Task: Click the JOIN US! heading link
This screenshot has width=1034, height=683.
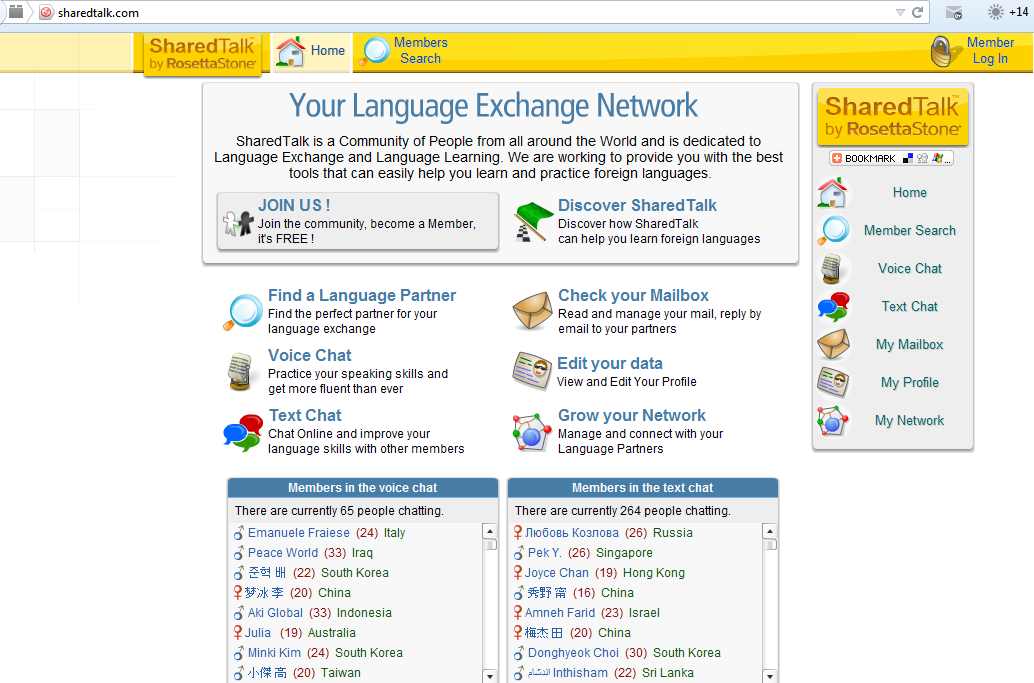Action: 294,205
